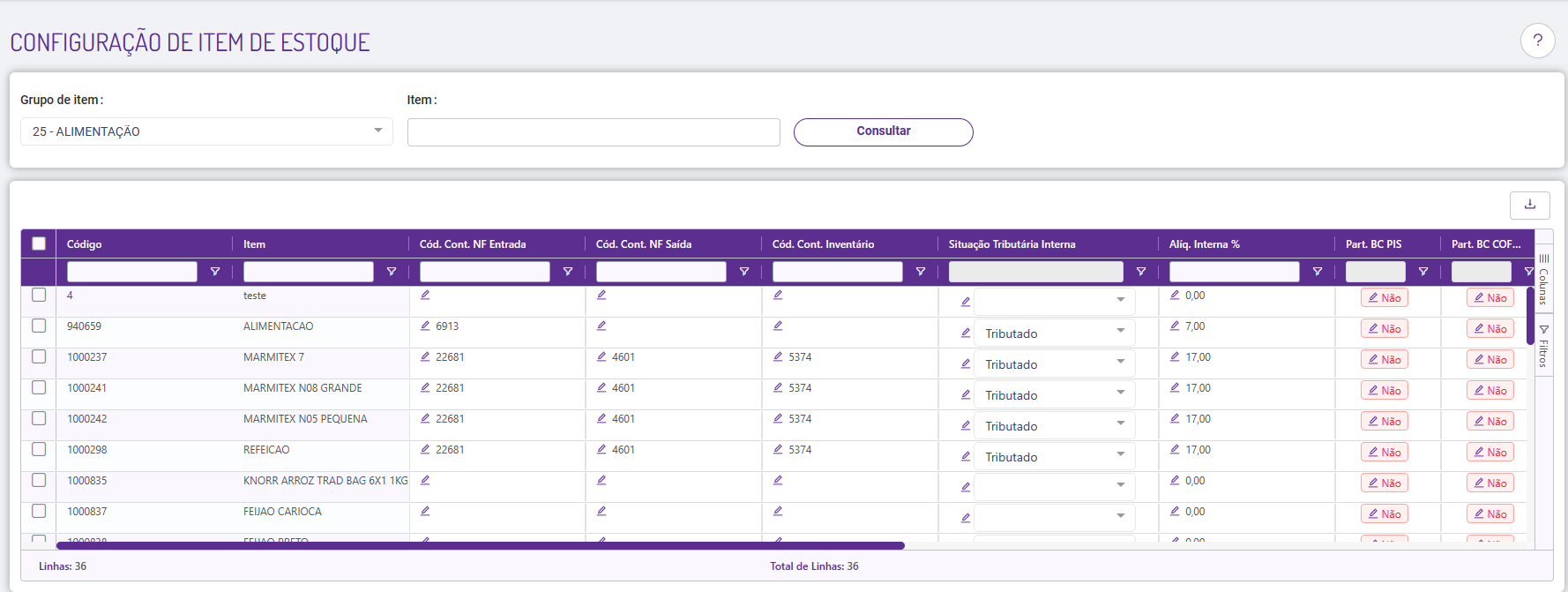Edit NF Entrada pencil for teste row

point(425,295)
